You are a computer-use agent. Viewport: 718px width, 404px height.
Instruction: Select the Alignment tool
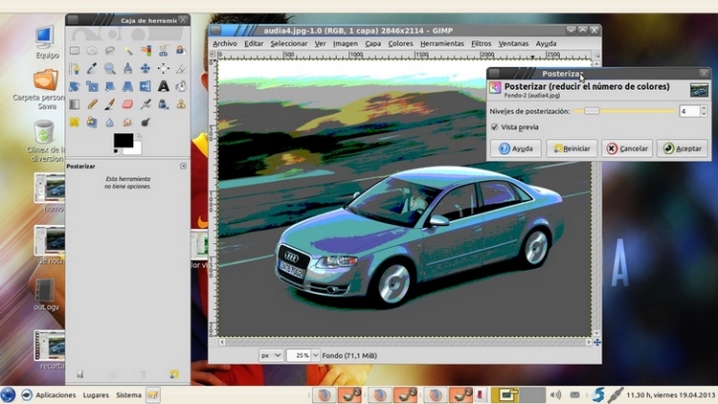pos(163,68)
